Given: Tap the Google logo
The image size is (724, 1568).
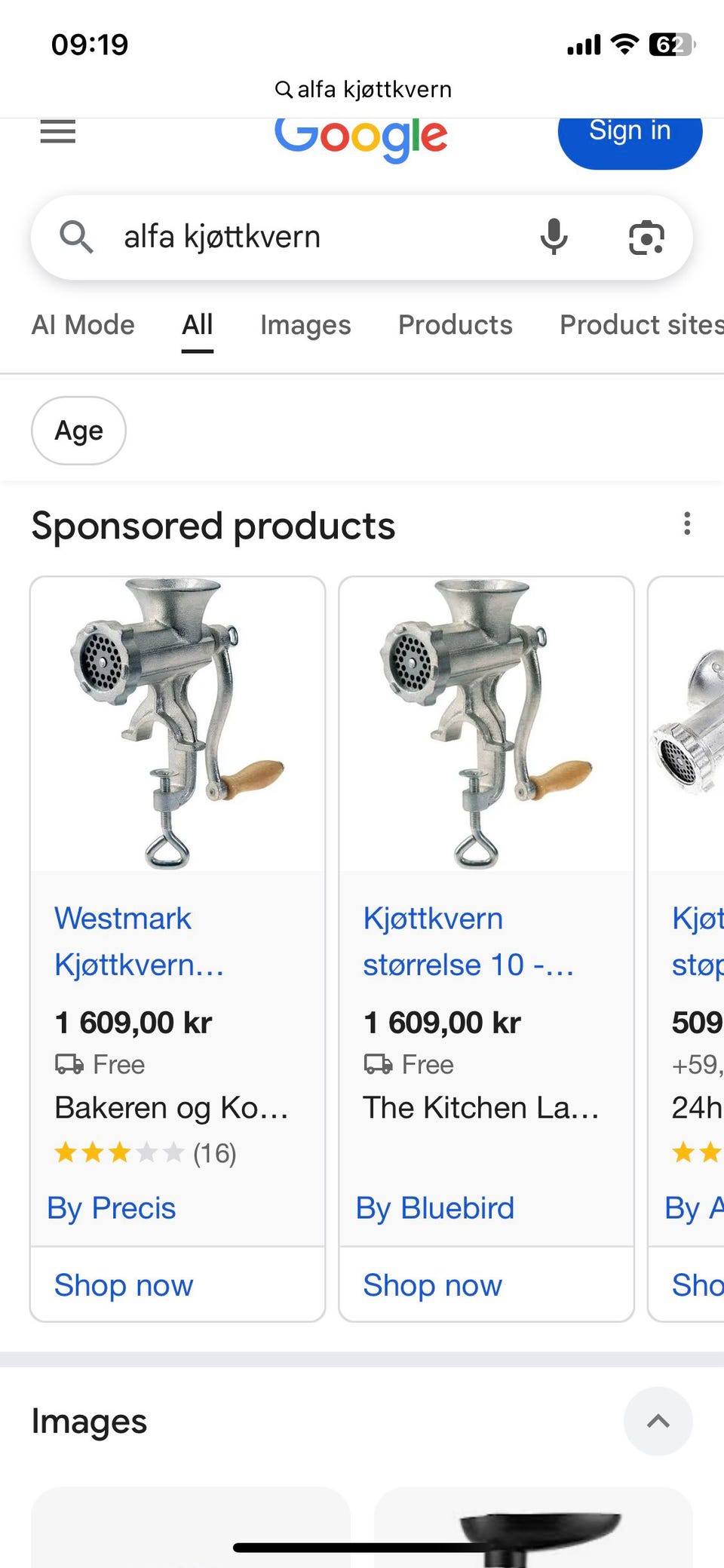Looking at the screenshot, I should click(x=361, y=137).
